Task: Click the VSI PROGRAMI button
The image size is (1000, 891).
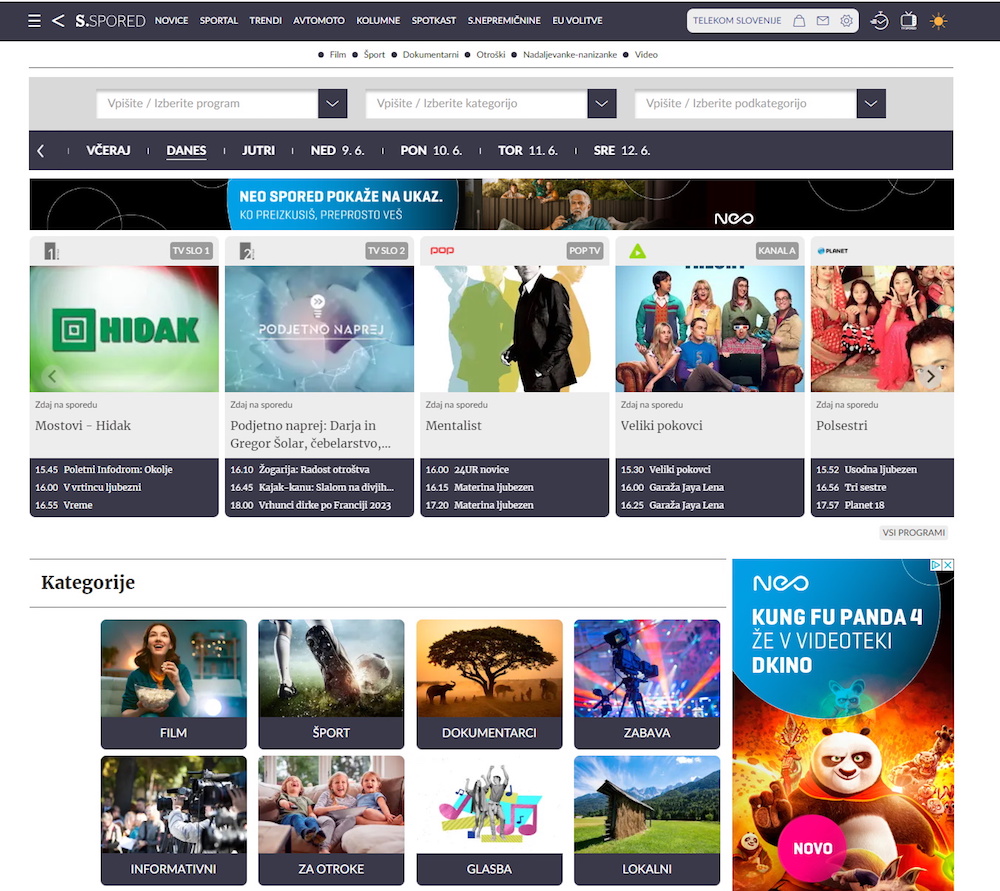Action: click(x=914, y=533)
